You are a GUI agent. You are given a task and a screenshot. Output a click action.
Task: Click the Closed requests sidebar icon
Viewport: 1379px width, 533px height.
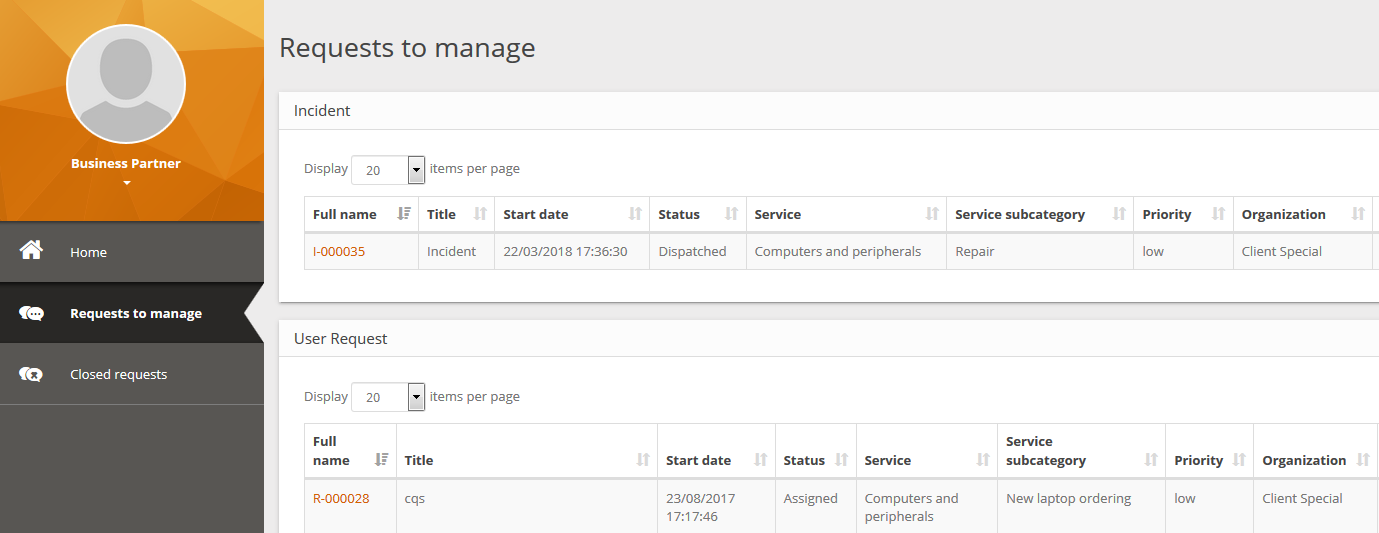point(31,374)
